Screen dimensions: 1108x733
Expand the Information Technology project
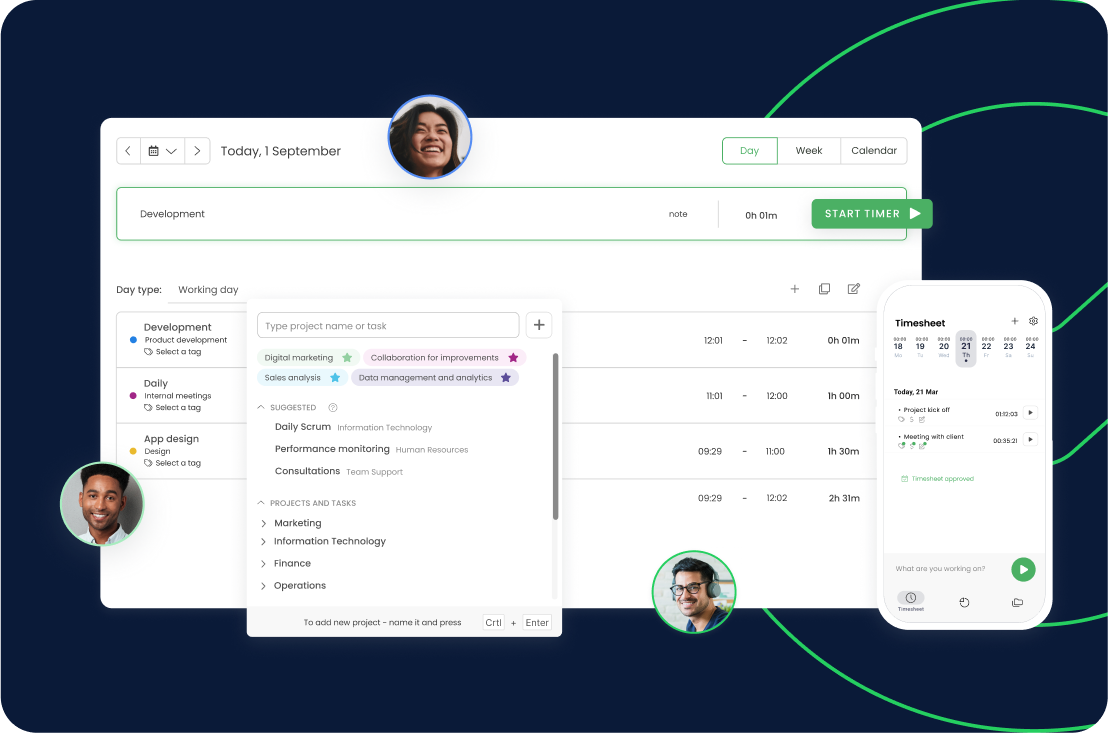point(263,541)
